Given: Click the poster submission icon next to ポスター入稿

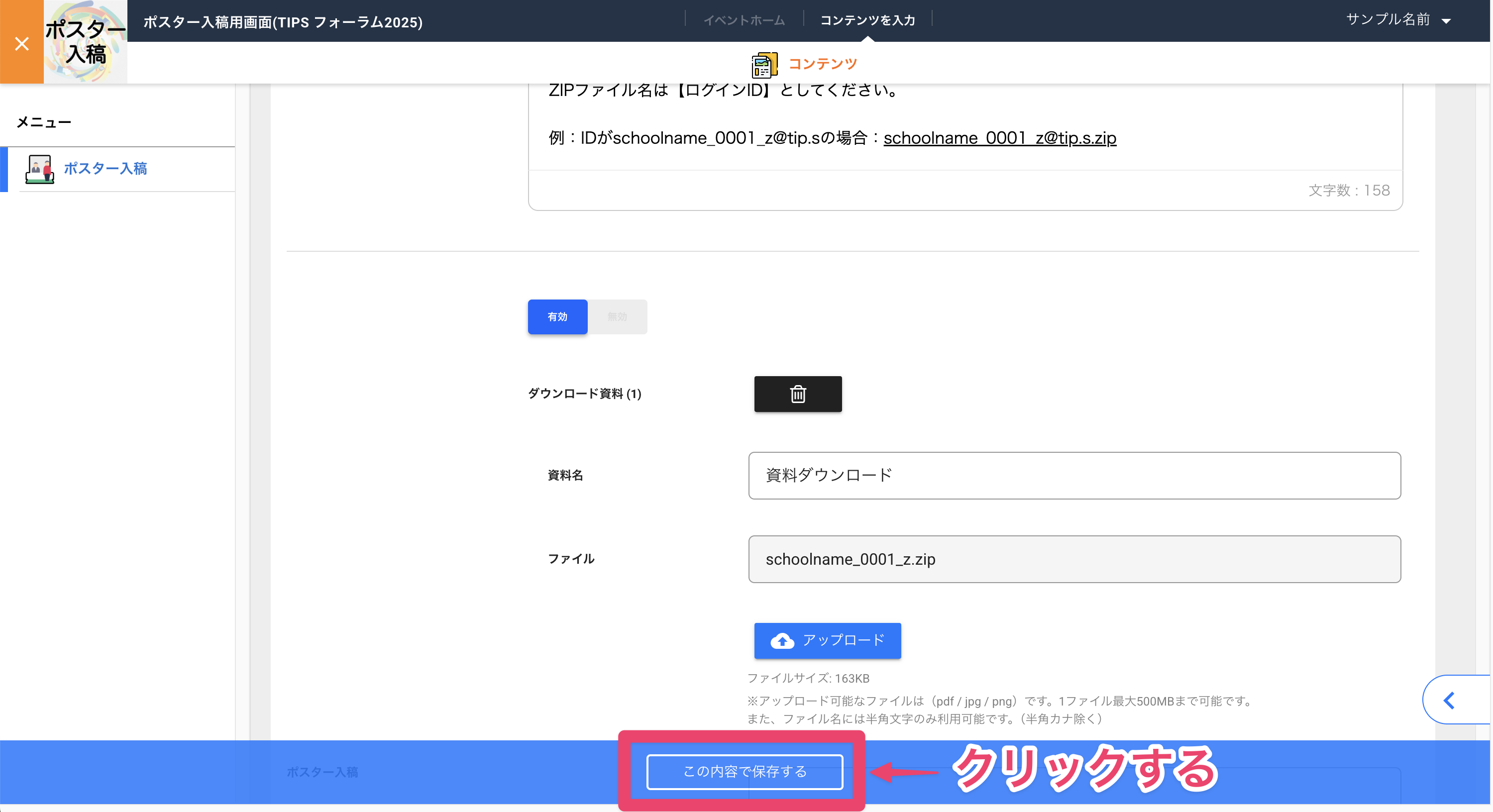Looking at the screenshot, I should click(x=38, y=169).
